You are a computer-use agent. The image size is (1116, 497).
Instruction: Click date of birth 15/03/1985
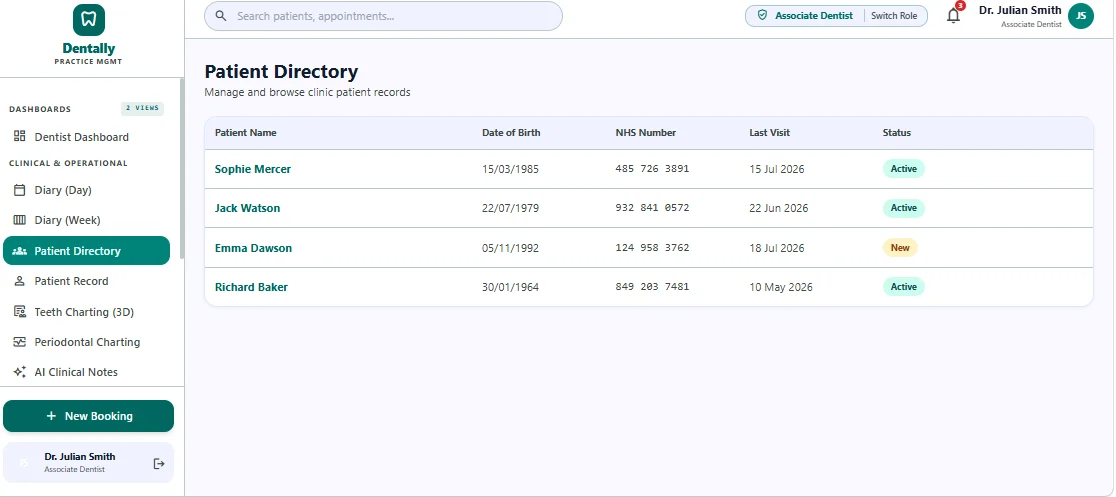point(510,169)
